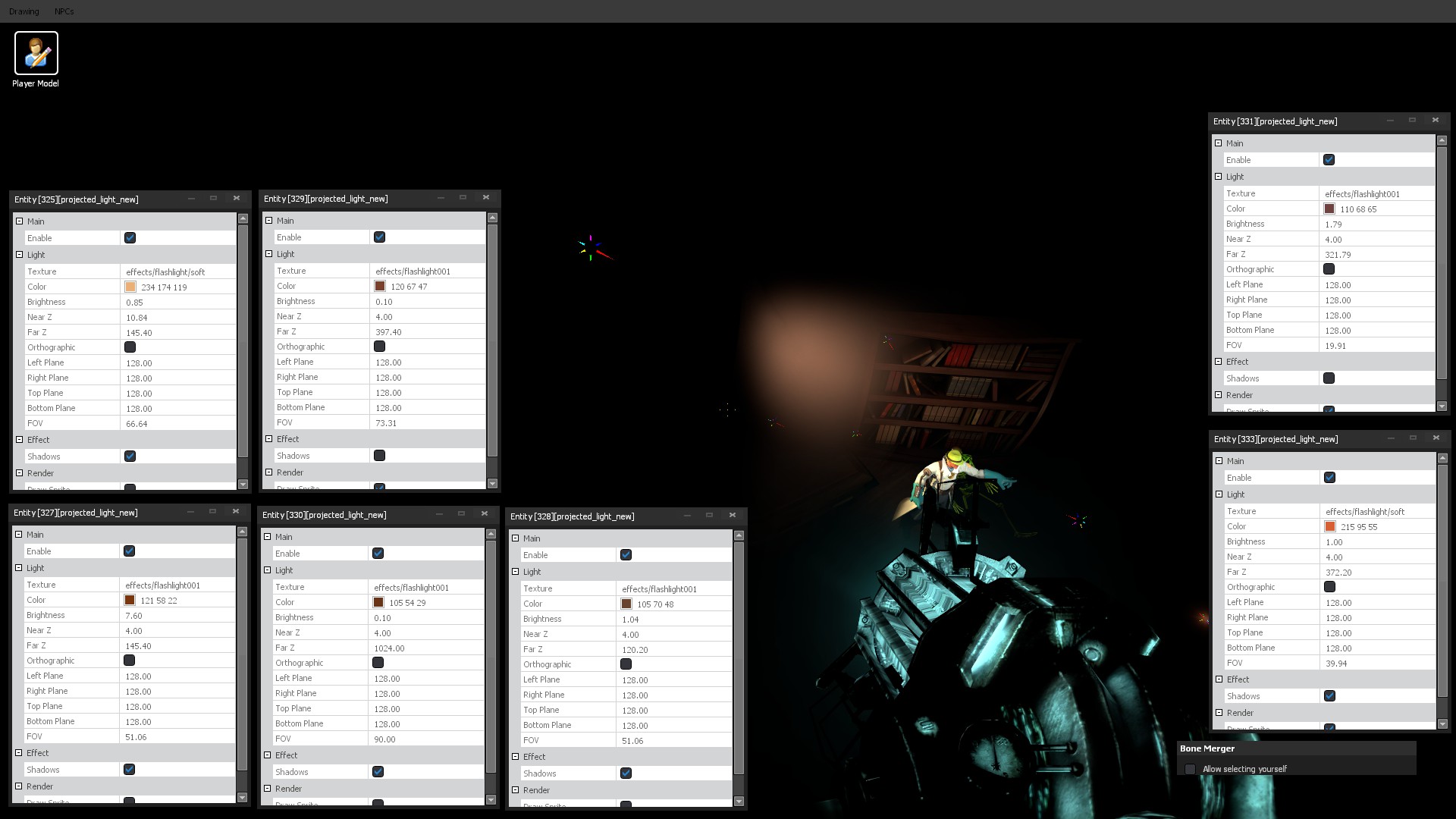
Task: Collapse Effect section in Entity [333]
Action: point(1219,679)
